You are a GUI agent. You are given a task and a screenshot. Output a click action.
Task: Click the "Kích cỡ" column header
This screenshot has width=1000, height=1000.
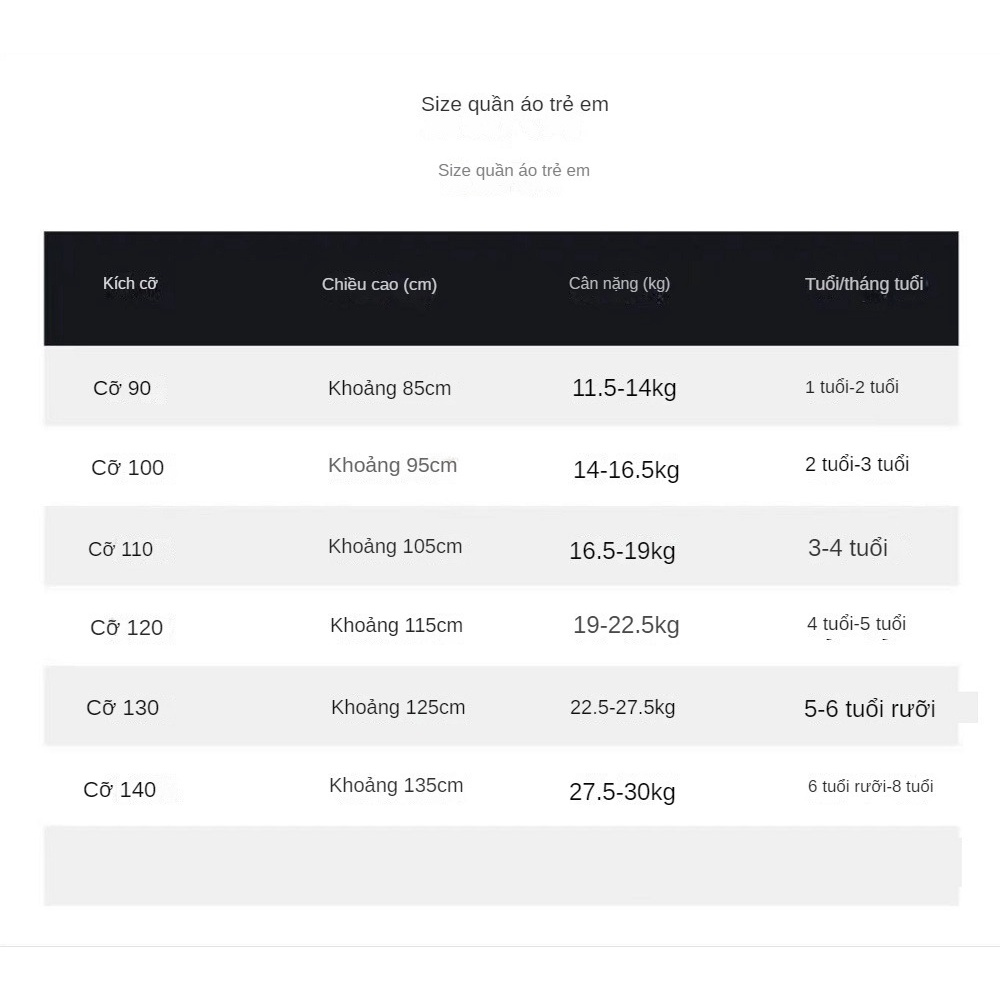point(130,283)
